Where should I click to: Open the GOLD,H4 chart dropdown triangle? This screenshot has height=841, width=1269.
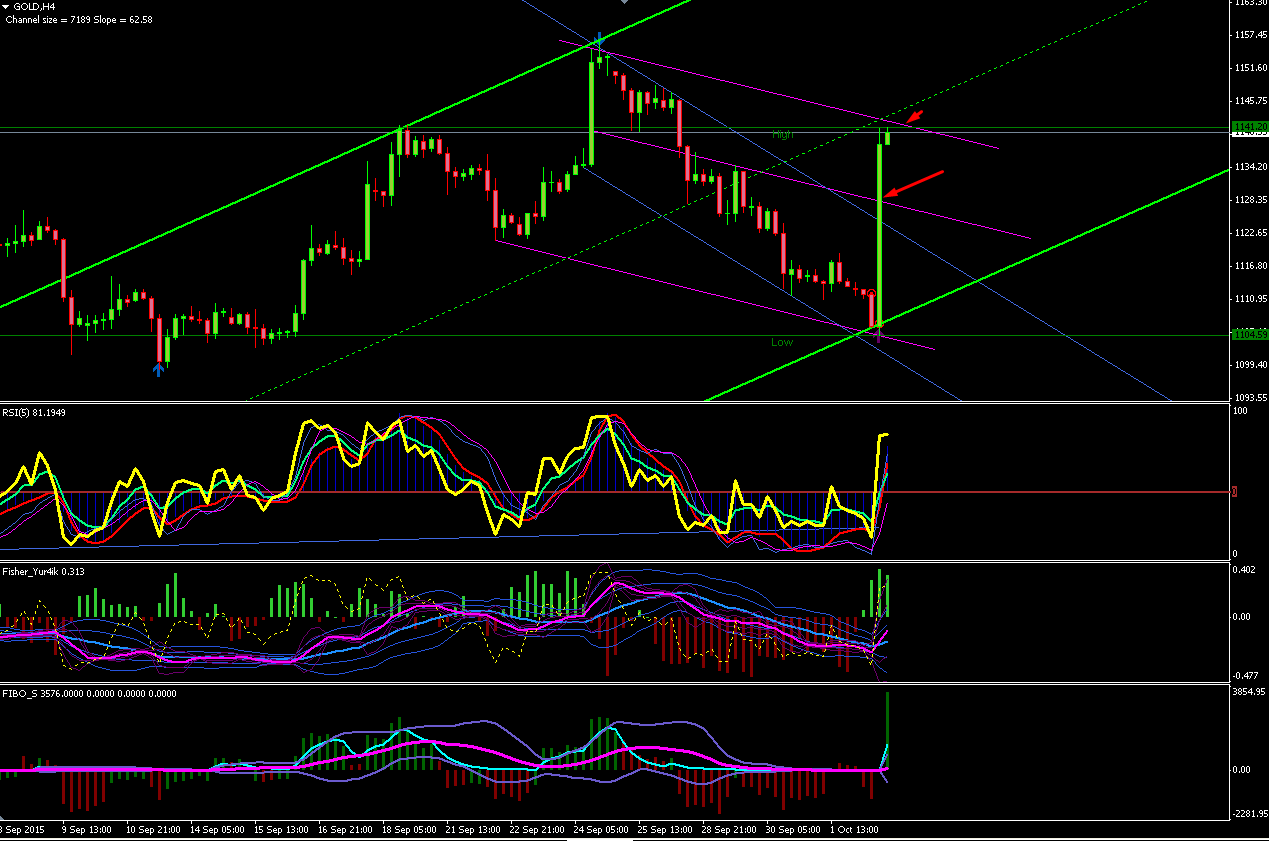pyautogui.click(x=6, y=6)
